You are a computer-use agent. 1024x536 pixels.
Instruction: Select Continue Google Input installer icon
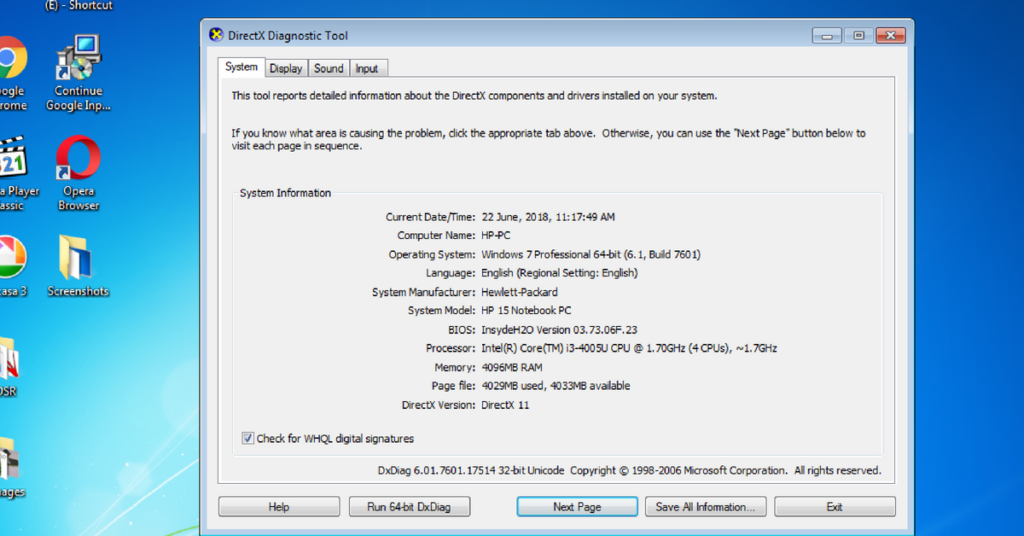point(78,73)
